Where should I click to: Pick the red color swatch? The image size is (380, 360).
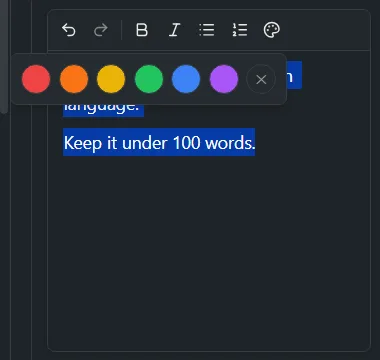tap(36, 79)
